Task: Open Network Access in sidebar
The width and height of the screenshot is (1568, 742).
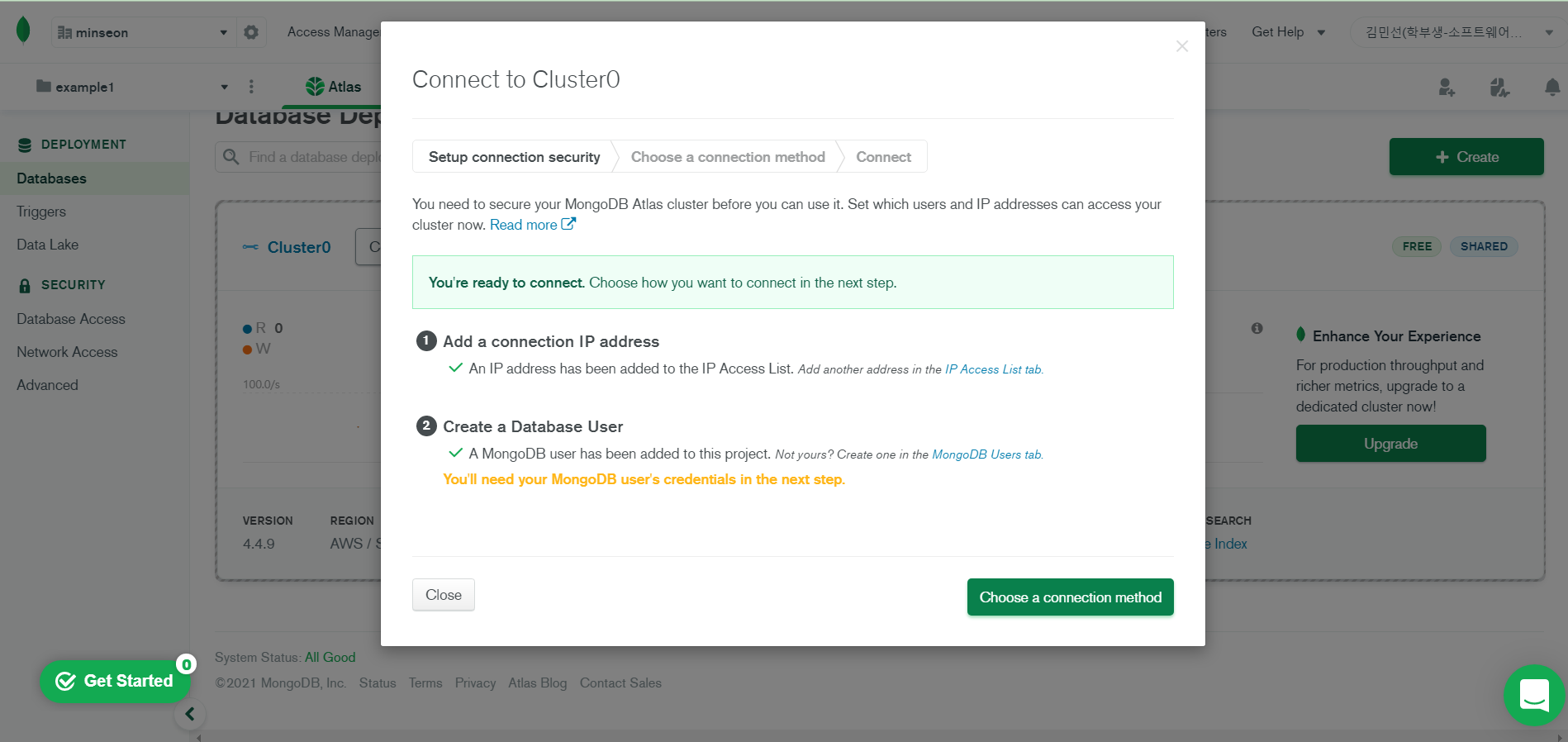Action: pyautogui.click(x=67, y=352)
